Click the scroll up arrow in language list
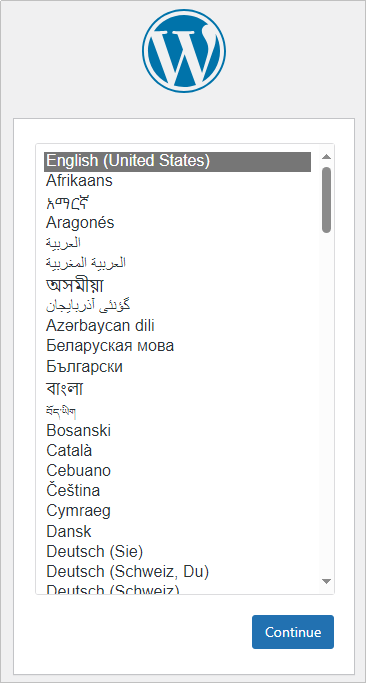Image resolution: width=366 pixels, height=683 pixels. [x=326, y=157]
